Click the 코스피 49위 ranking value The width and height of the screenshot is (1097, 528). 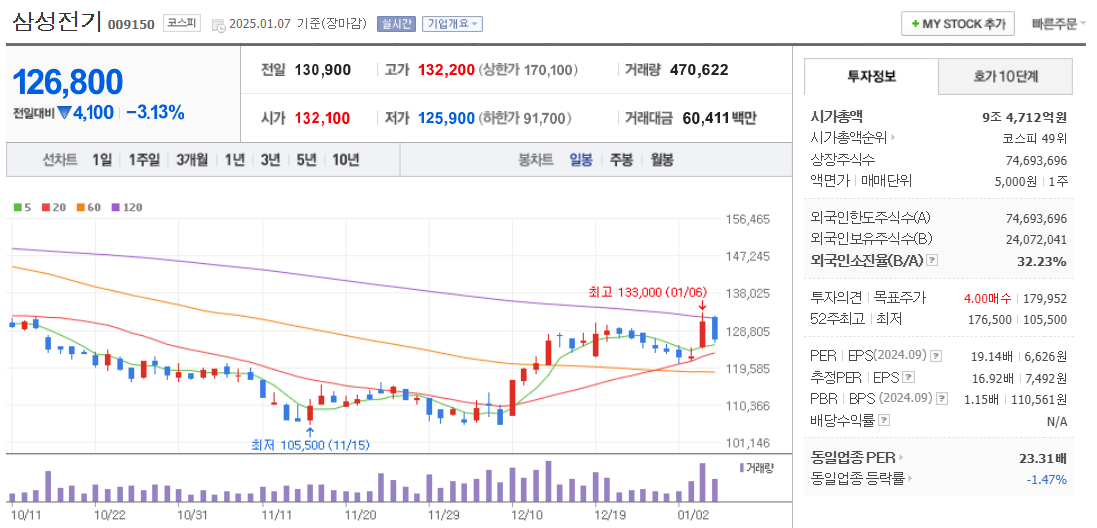tap(1035, 138)
